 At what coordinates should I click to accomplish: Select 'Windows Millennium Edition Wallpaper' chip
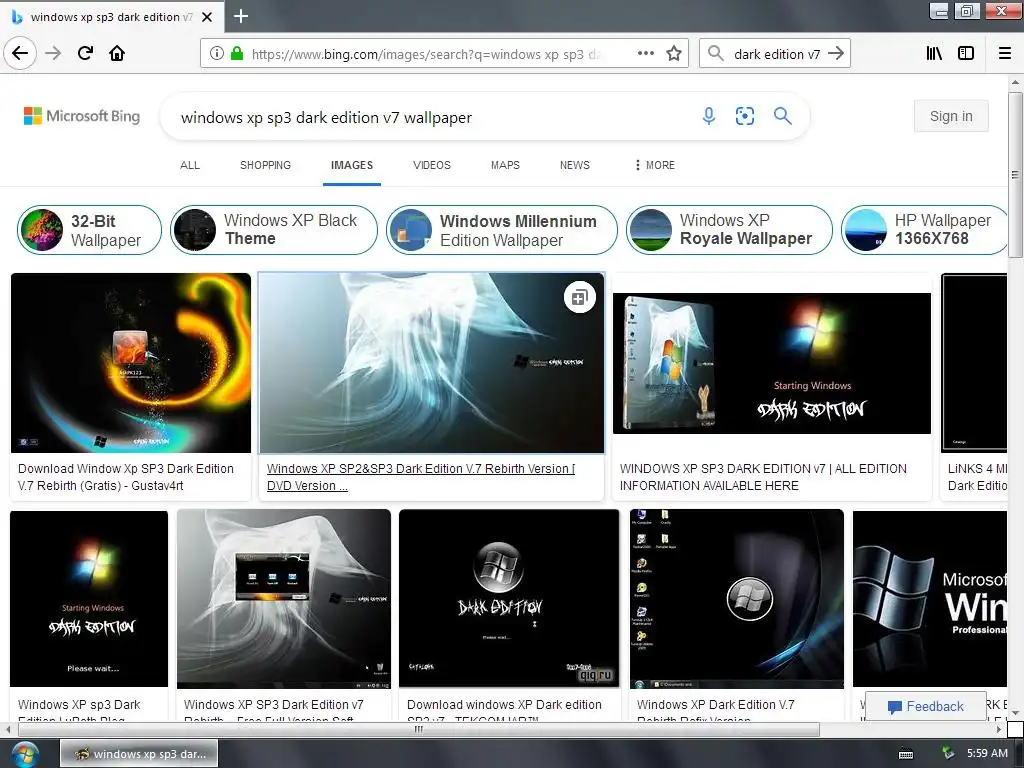pyautogui.click(x=502, y=230)
